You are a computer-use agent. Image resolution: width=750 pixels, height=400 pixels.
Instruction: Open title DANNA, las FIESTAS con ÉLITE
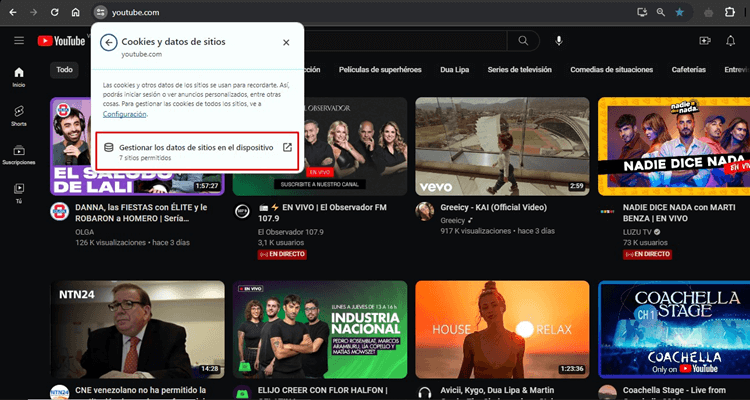pyautogui.click(x=141, y=213)
